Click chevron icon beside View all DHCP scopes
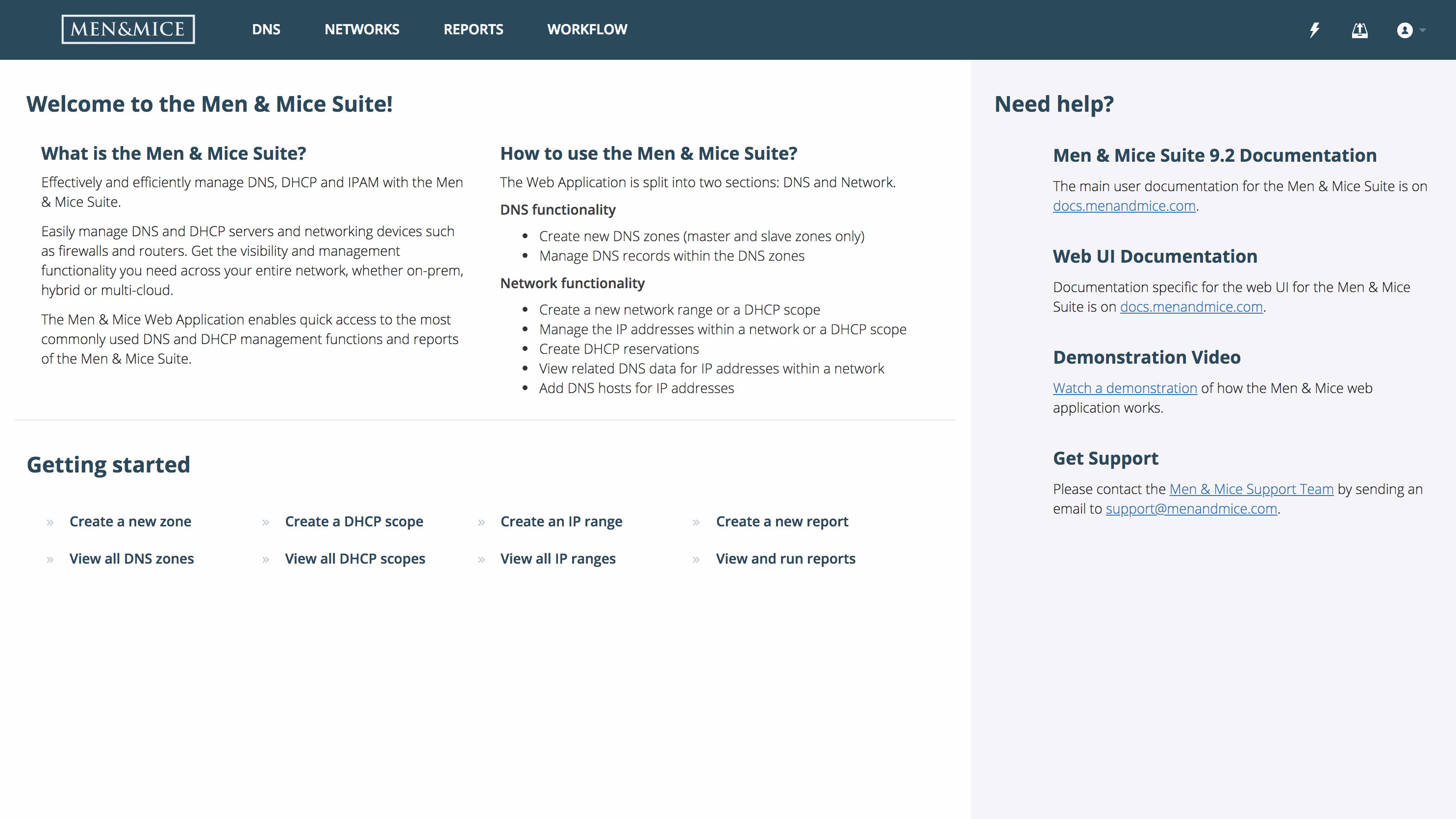The height and width of the screenshot is (819, 1456). click(265, 560)
